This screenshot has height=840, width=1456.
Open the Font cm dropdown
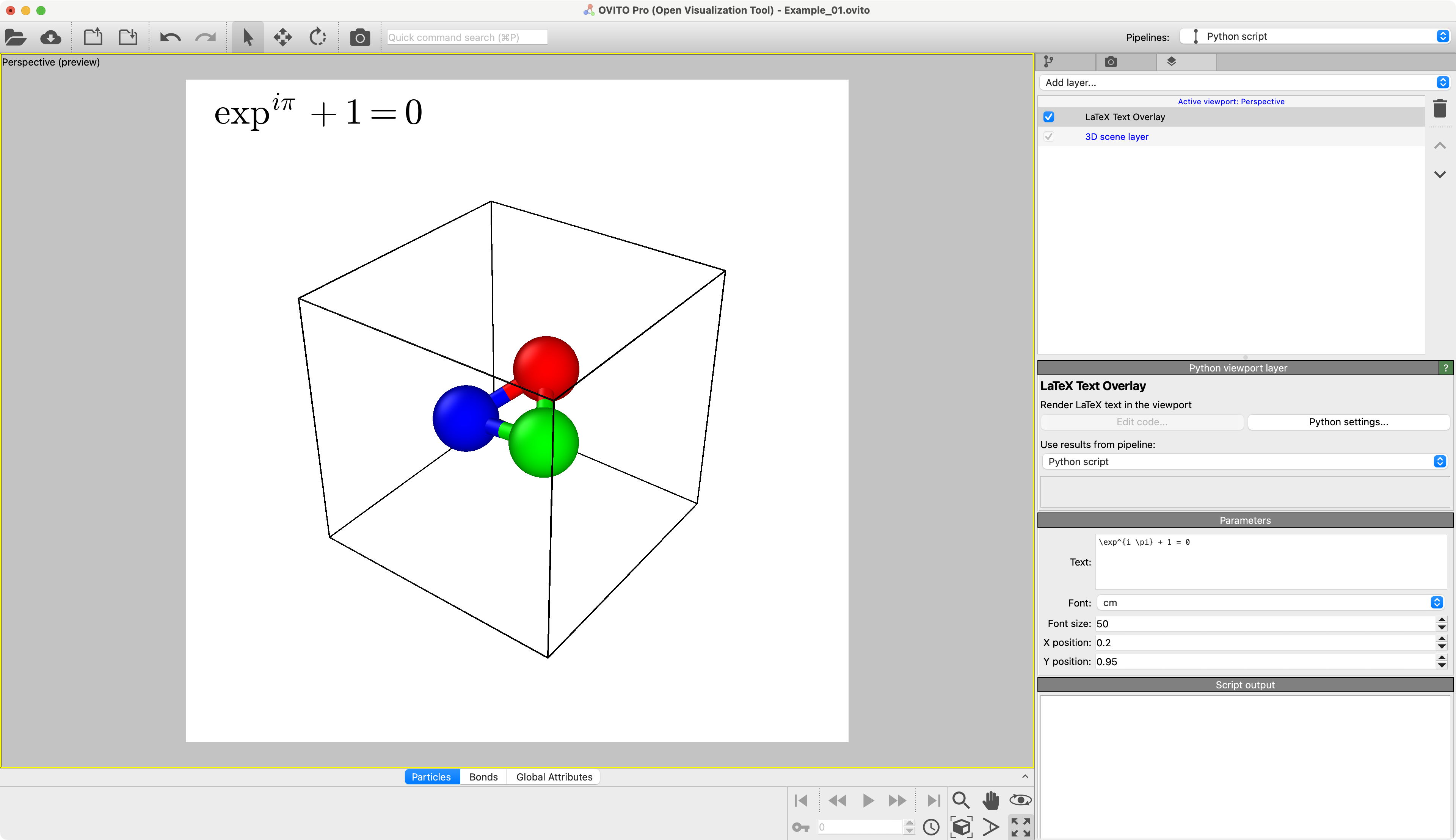click(1269, 603)
